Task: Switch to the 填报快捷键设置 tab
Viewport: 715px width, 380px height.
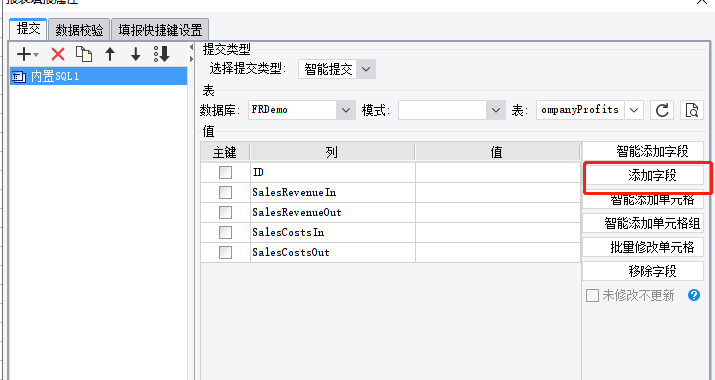Action: (x=160, y=30)
